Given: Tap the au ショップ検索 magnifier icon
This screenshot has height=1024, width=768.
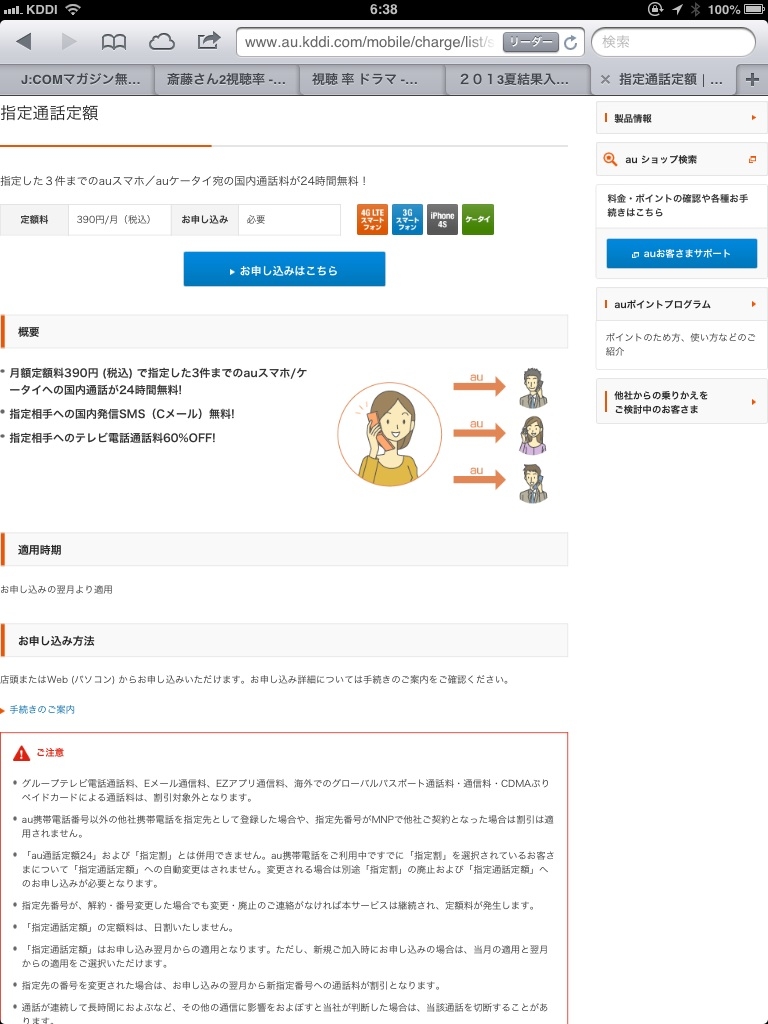Looking at the screenshot, I should [x=610, y=159].
